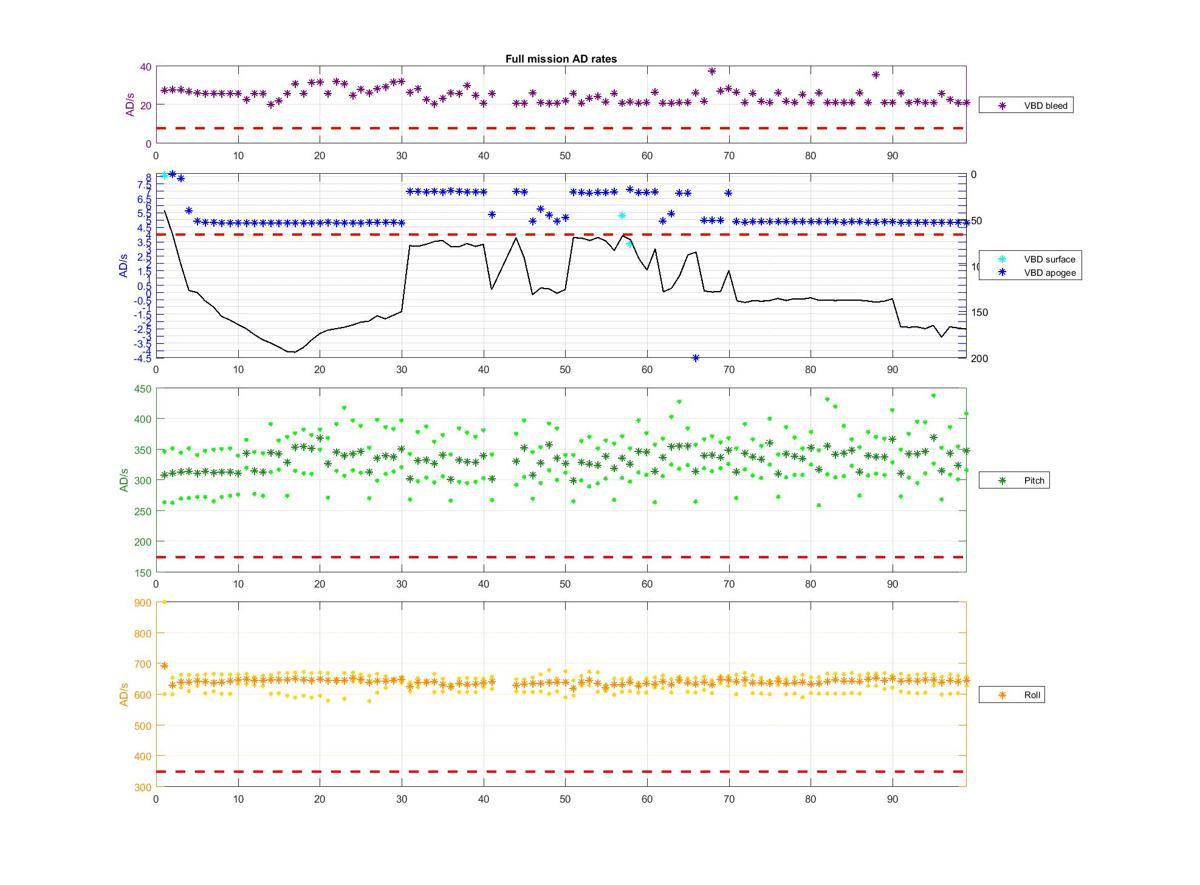Click the '-4.5' tick on VBD apogee y-axis
The width and height of the screenshot is (1200, 885).
pos(143,357)
